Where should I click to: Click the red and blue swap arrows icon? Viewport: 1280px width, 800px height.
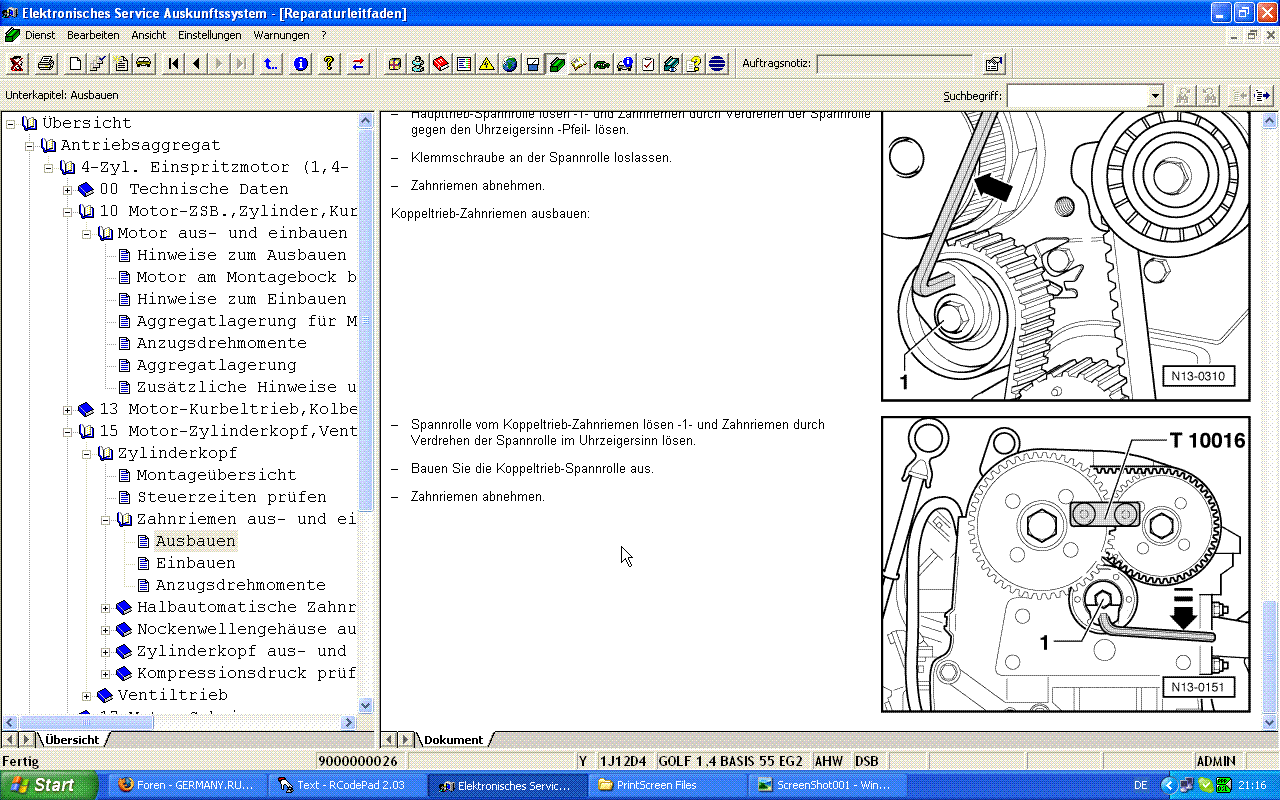point(359,64)
